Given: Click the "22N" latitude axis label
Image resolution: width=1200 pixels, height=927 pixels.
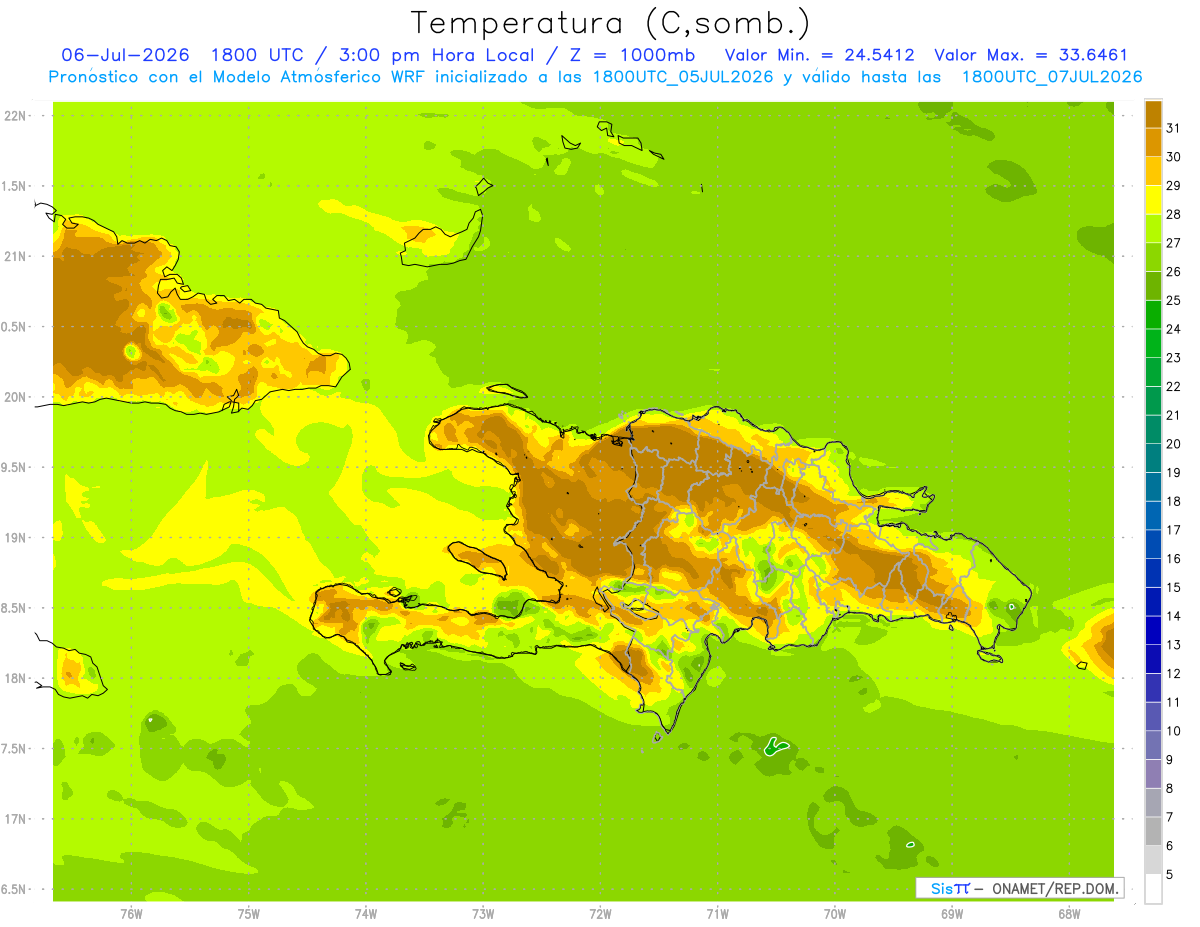Looking at the screenshot, I should tap(15, 116).
